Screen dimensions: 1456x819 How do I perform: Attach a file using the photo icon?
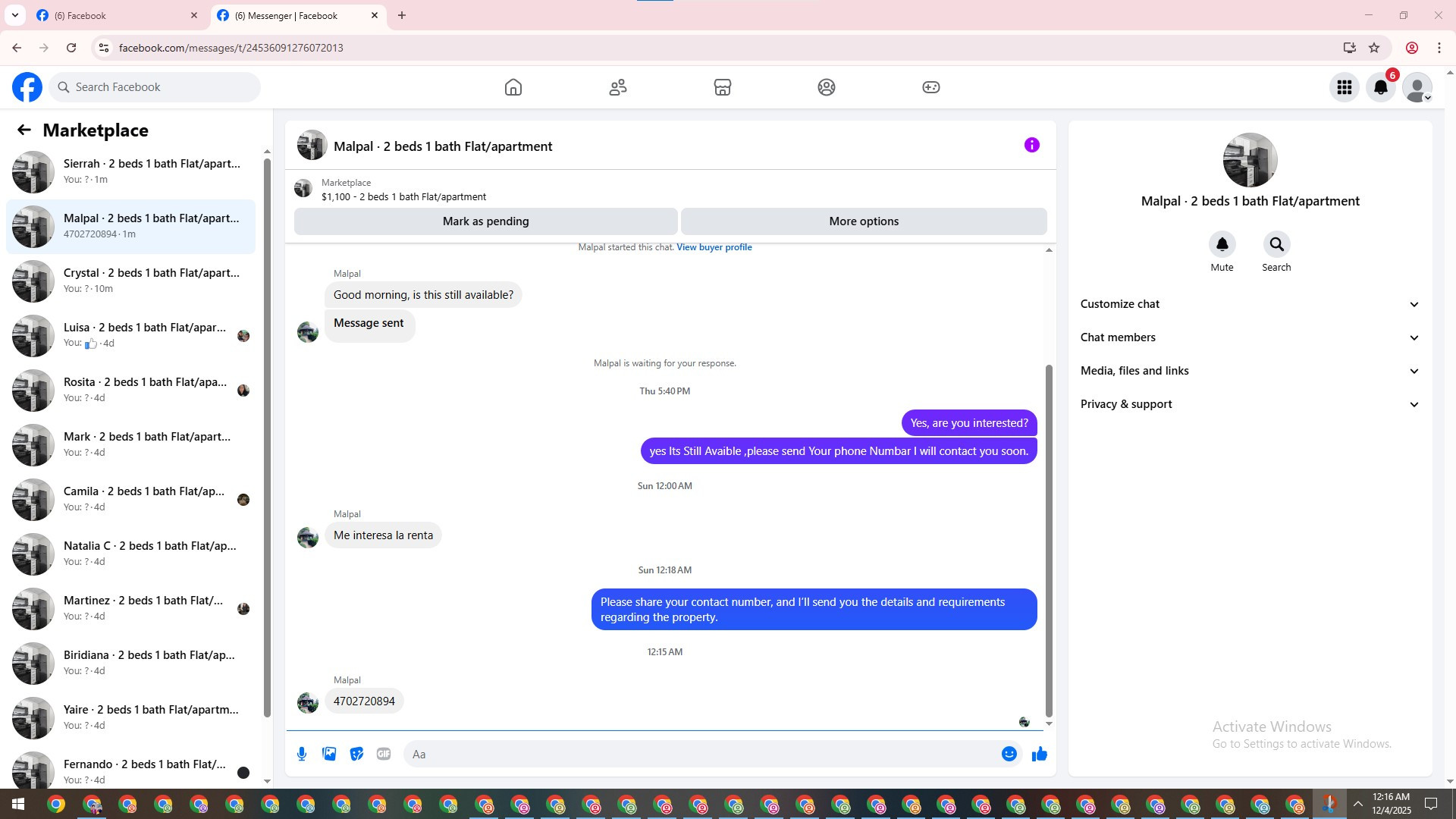pos(329,754)
